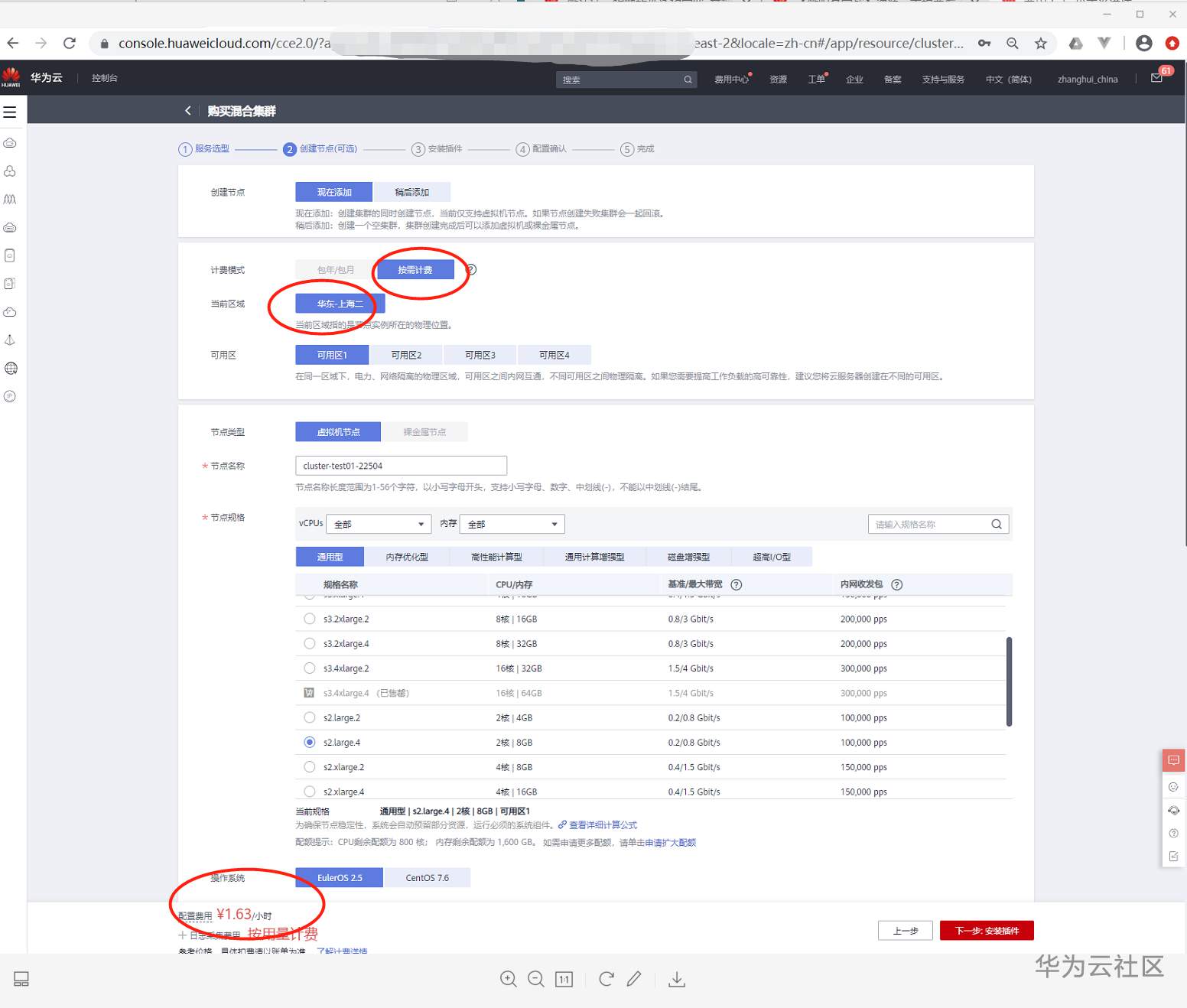Select the s2.large.2 radio button
This screenshot has height=1008, width=1187.
tap(310, 717)
